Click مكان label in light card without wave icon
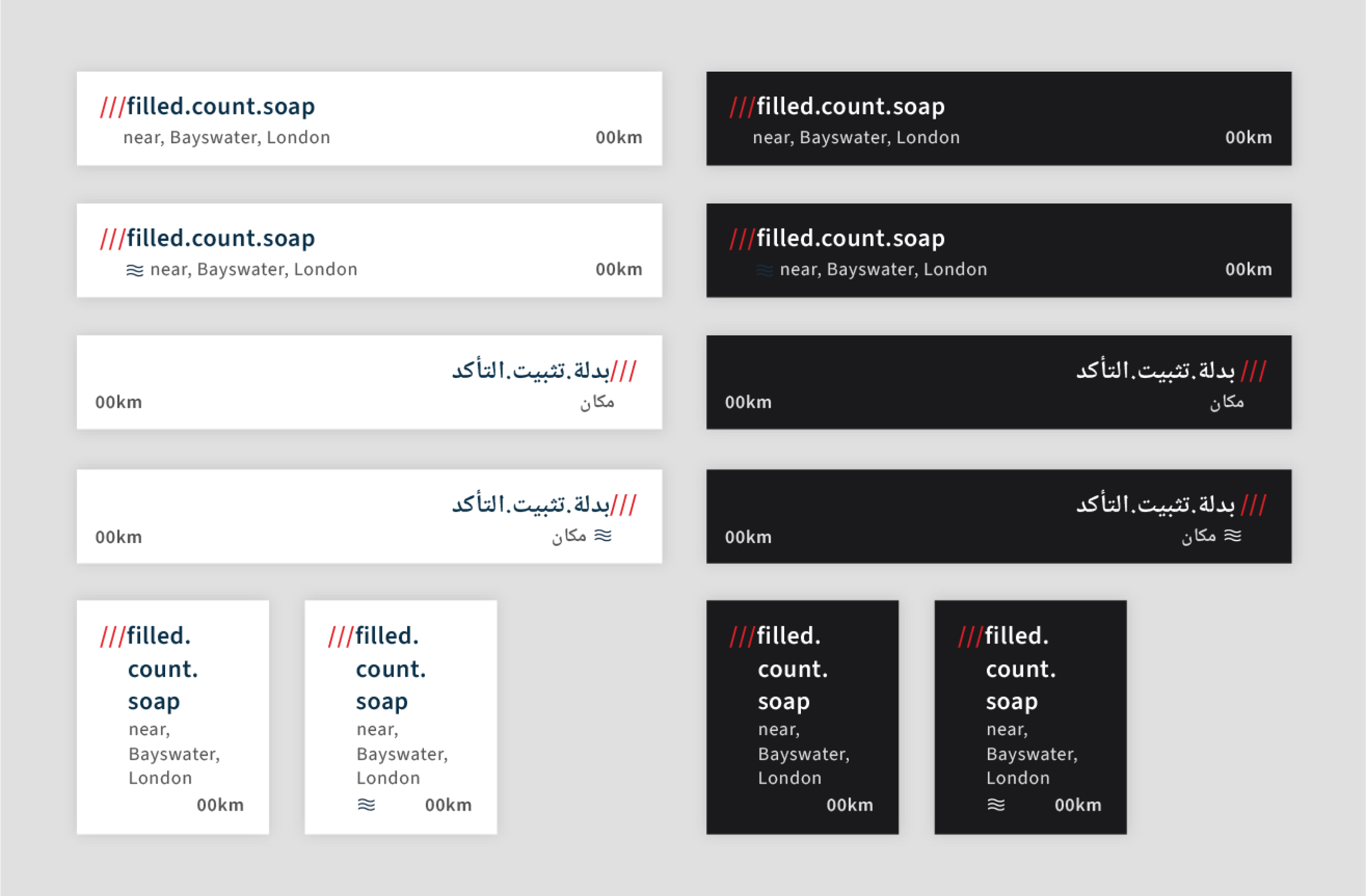 click(597, 402)
